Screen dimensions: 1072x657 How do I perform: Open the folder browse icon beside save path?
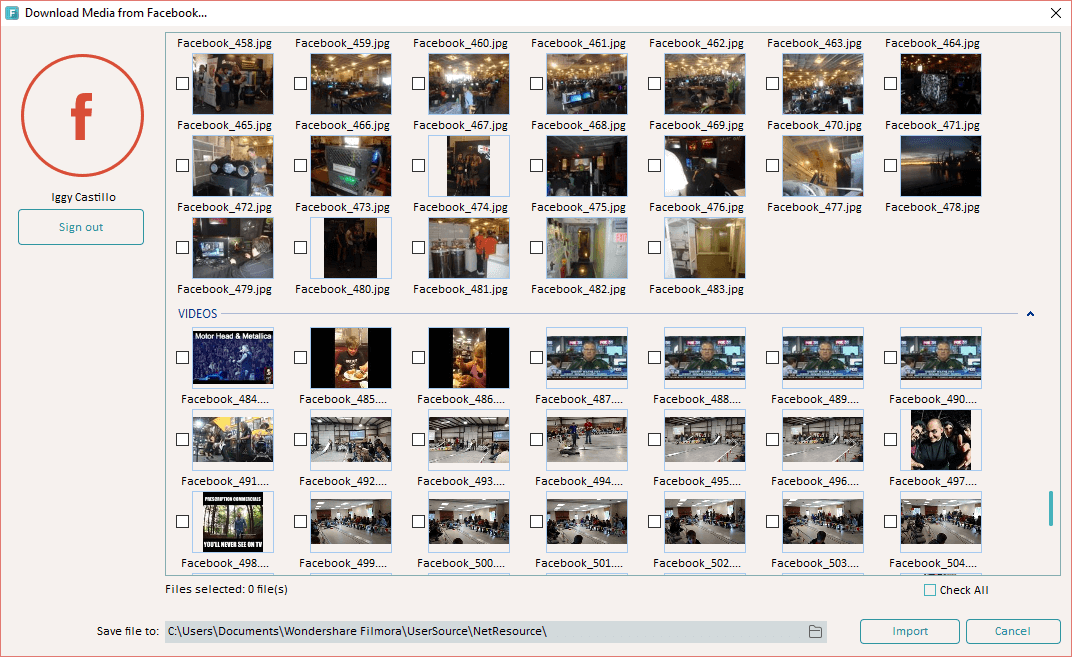815,631
